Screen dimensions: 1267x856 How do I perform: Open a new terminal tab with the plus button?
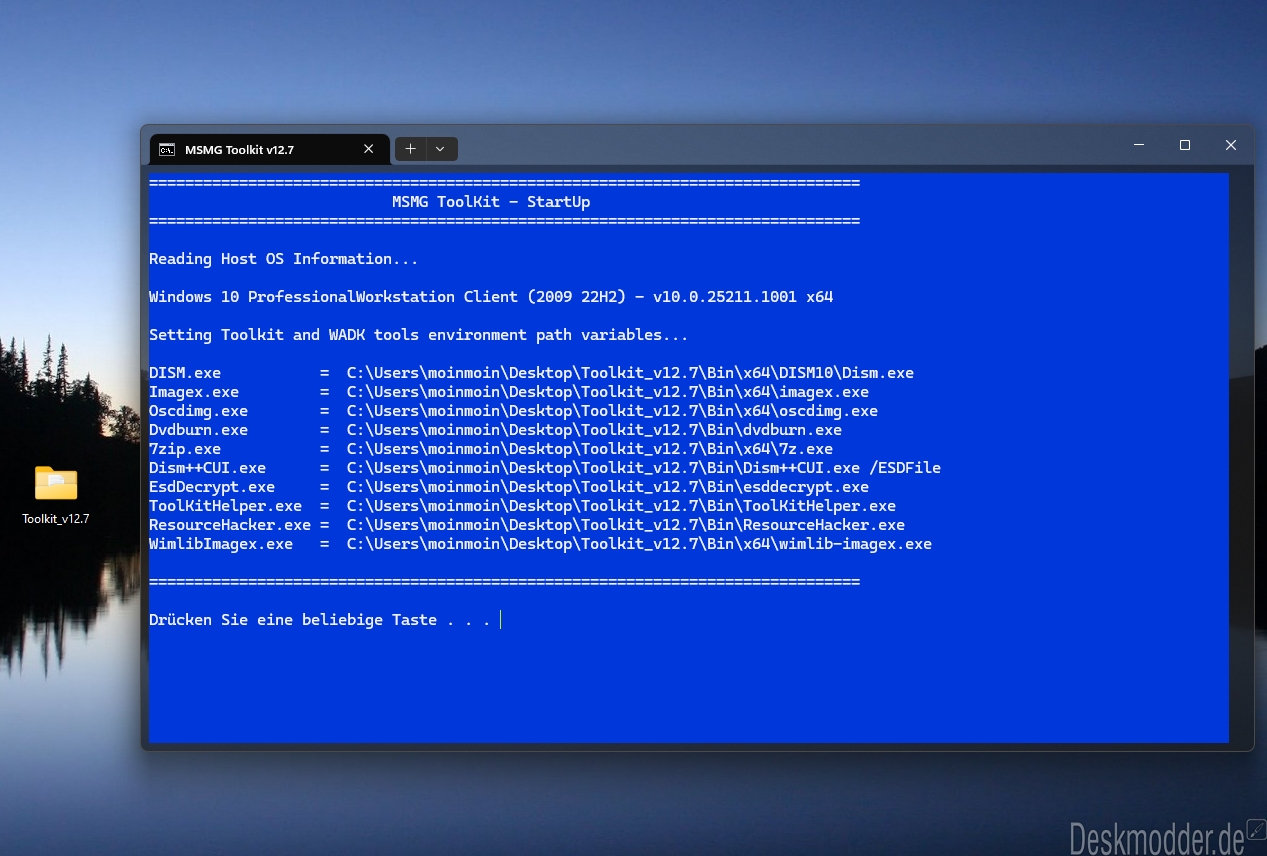(x=411, y=149)
